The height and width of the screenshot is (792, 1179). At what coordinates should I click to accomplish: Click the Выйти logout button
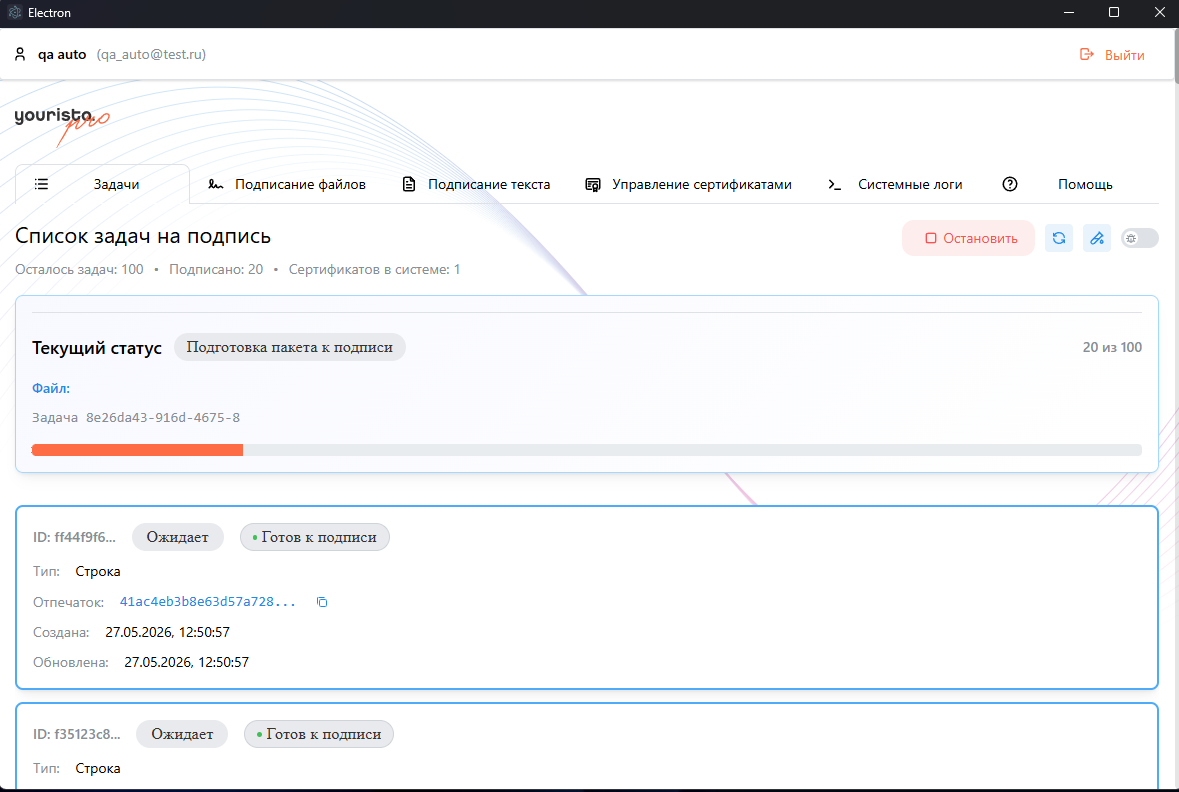tap(1112, 55)
